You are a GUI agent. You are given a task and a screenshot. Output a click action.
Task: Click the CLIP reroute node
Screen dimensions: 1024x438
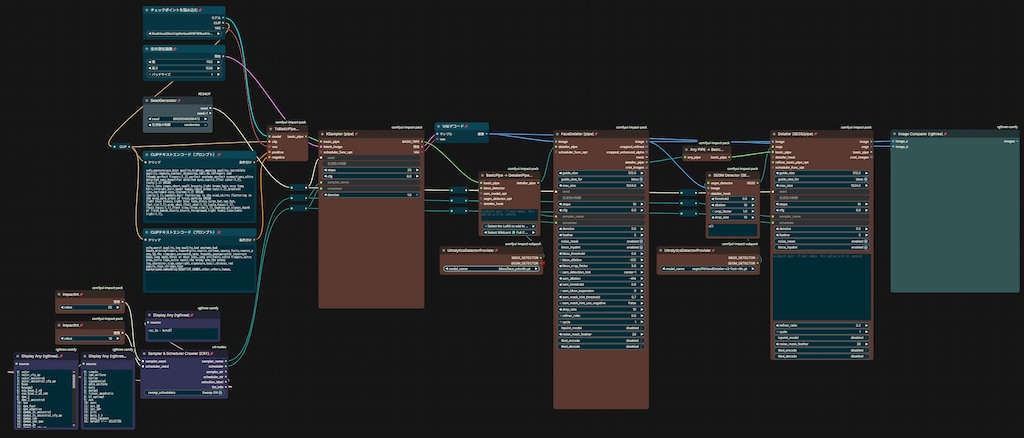[x=121, y=147]
